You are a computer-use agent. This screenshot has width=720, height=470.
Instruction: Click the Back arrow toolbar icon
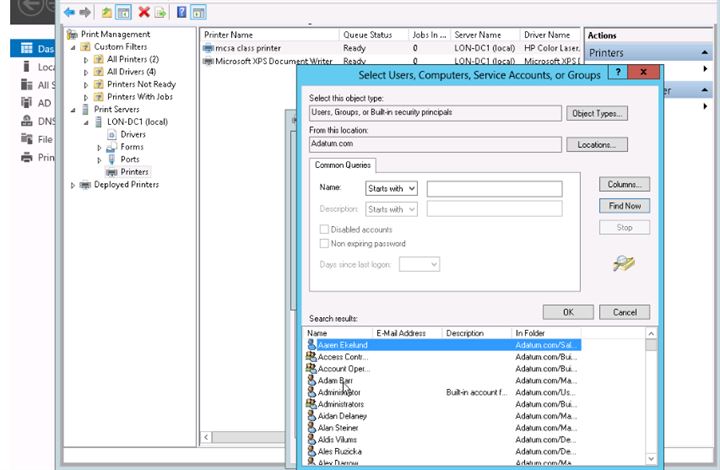click(69, 12)
